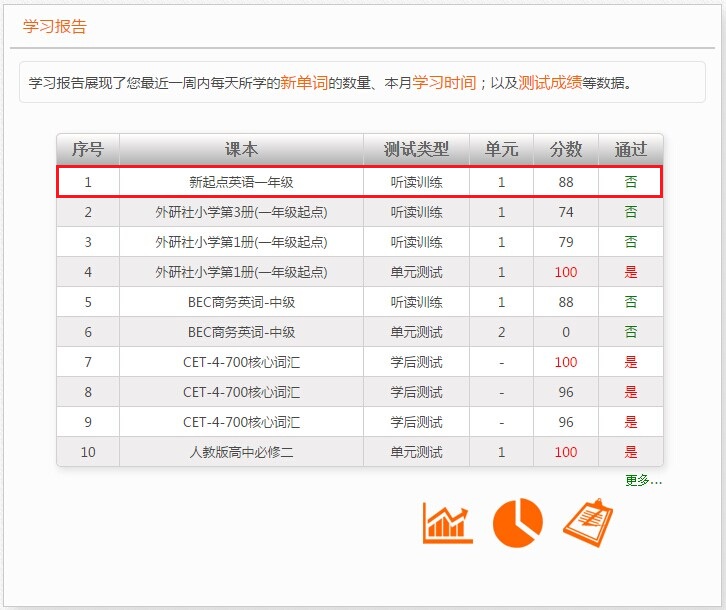This screenshot has width=726, height=610.
Task: Click red score 100 in row 7
Action: click(566, 362)
